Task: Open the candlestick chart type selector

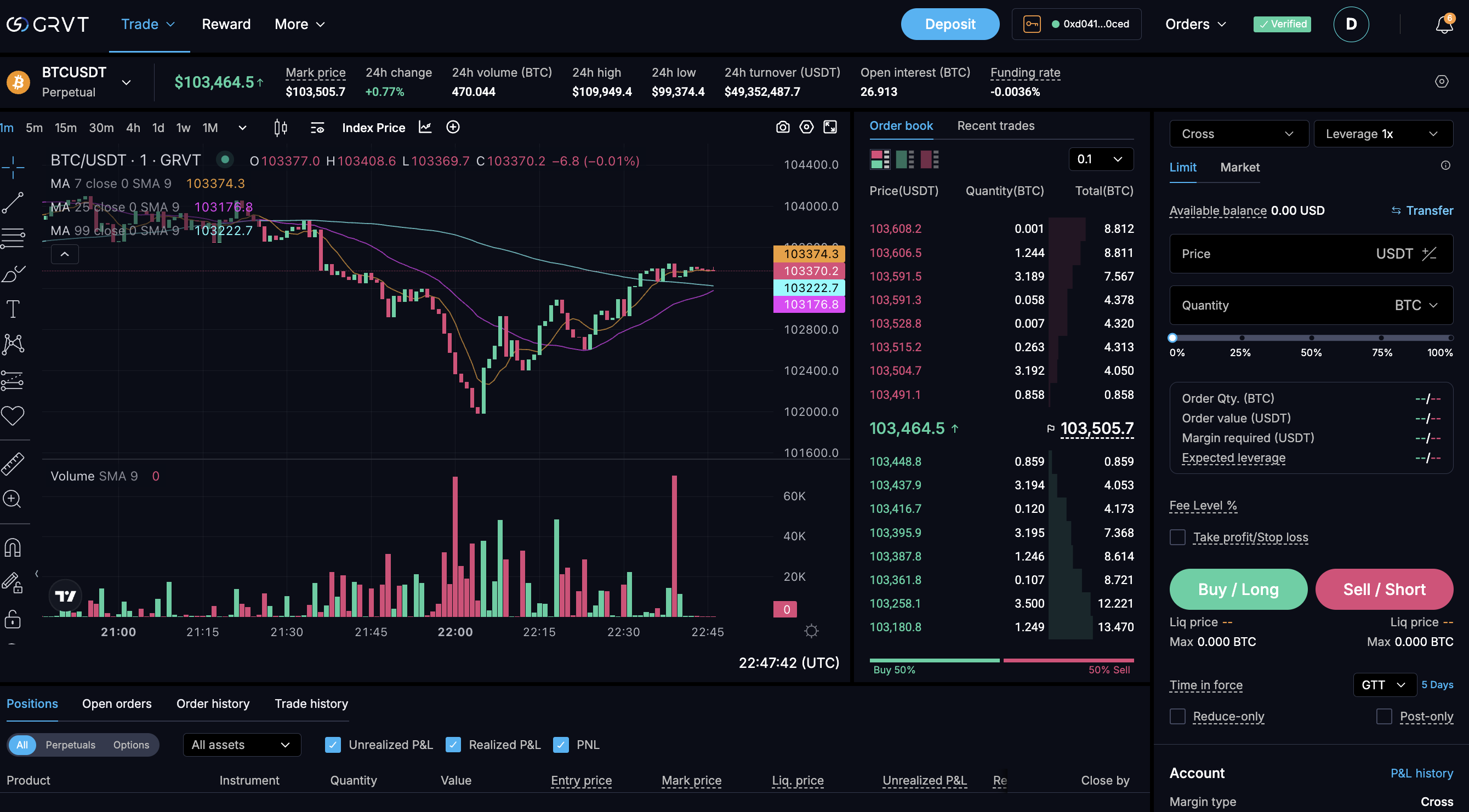Action: [x=280, y=128]
